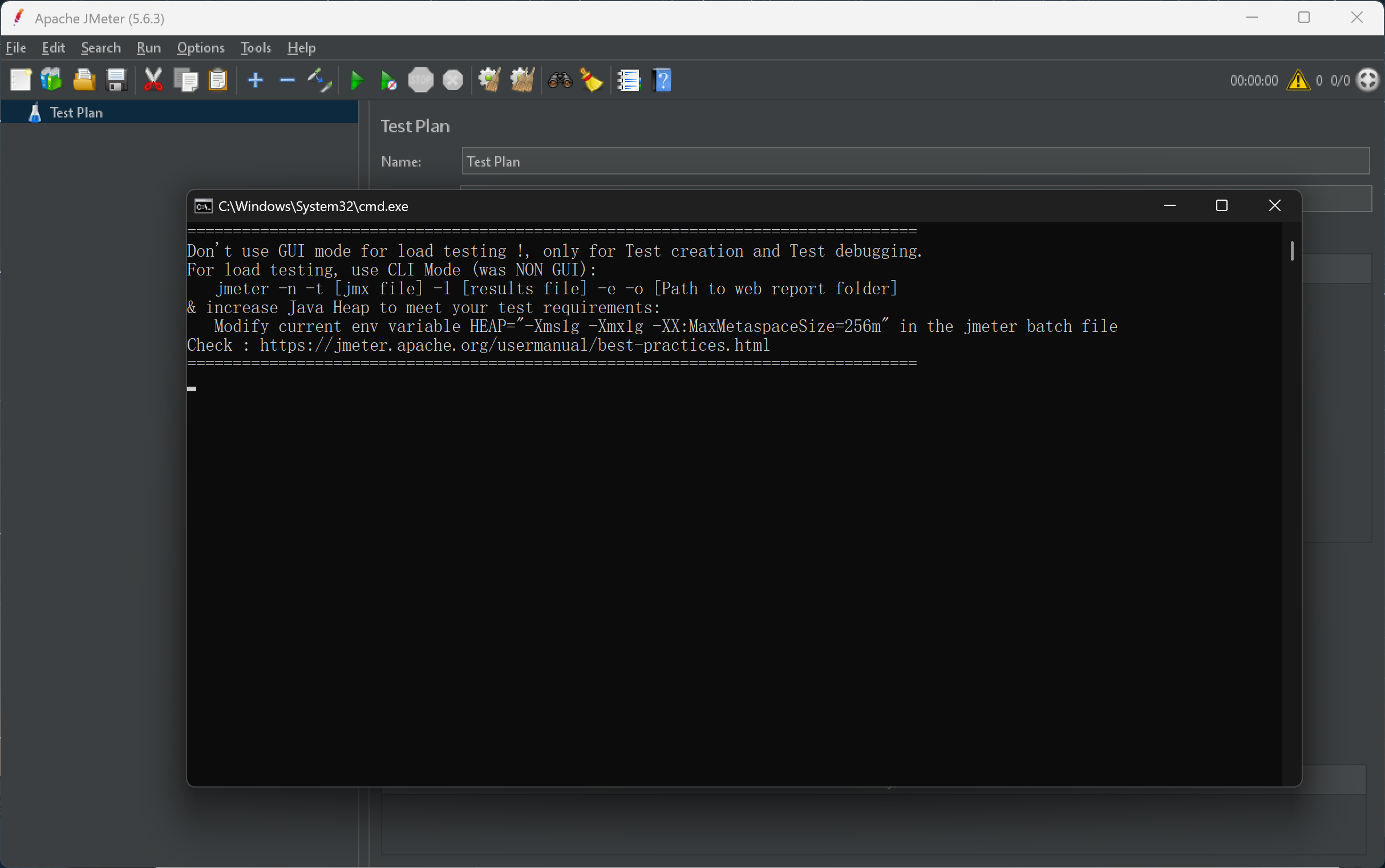
Task: Click the warning triangle log indicator
Action: (x=1298, y=80)
